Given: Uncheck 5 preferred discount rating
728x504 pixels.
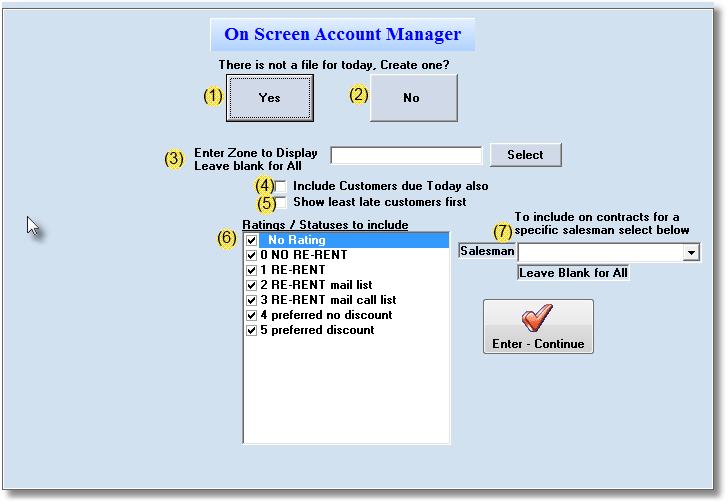Looking at the screenshot, I should (x=252, y=330).
